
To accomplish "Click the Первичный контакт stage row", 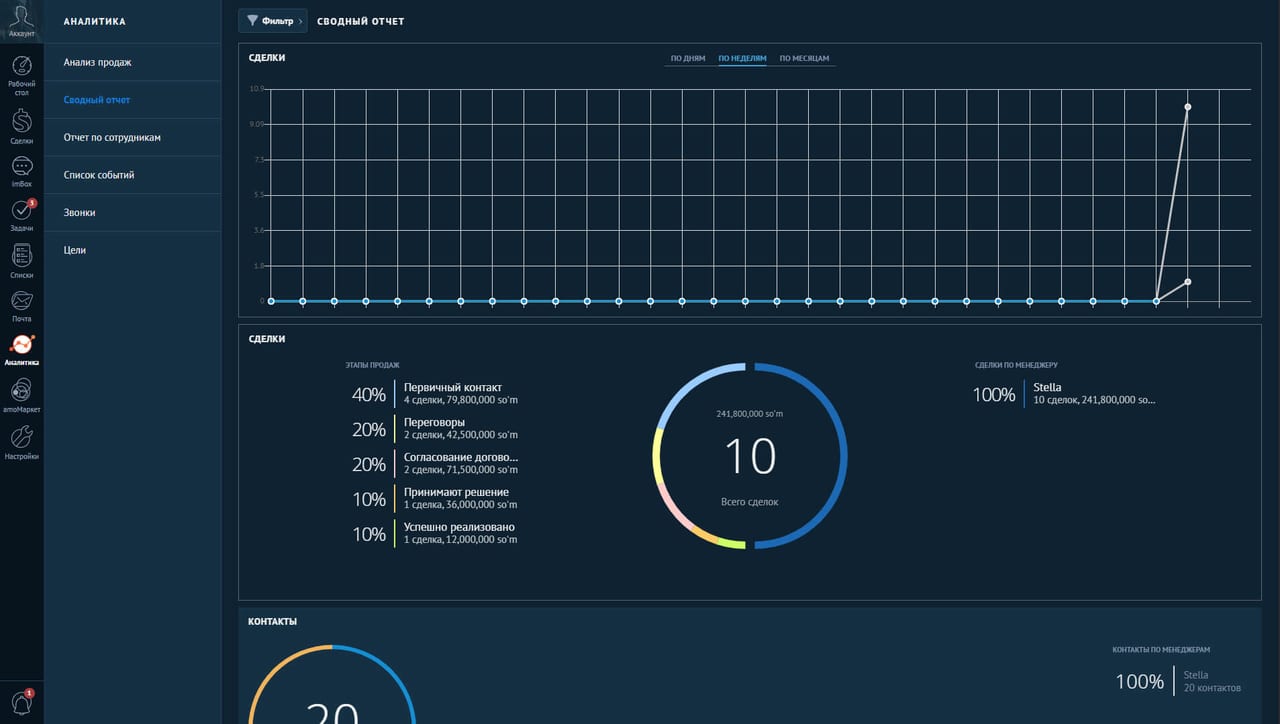I will [435, 394].
